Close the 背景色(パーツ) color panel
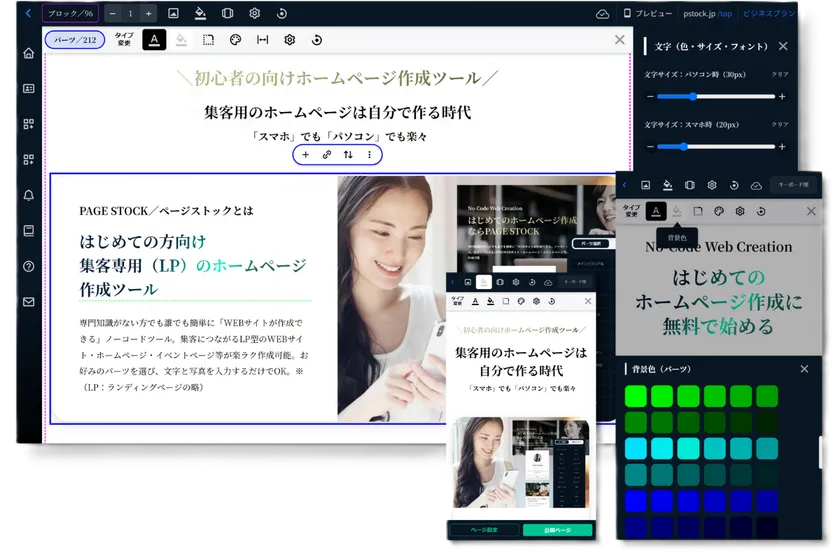The height and width of the screenshot is (560, 840). (804, 369)
